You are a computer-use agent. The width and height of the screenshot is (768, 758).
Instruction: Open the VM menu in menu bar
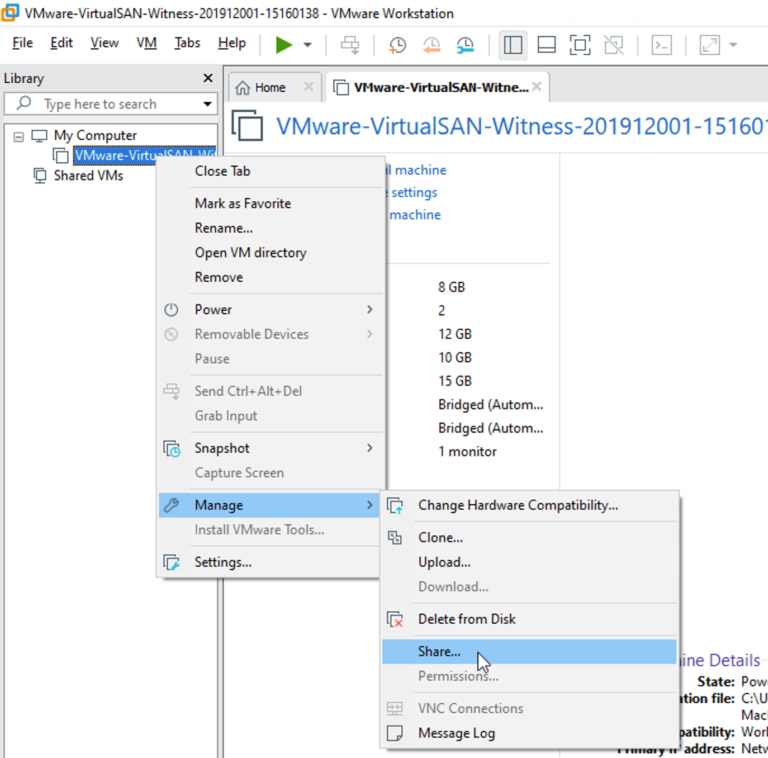[146, 43]
